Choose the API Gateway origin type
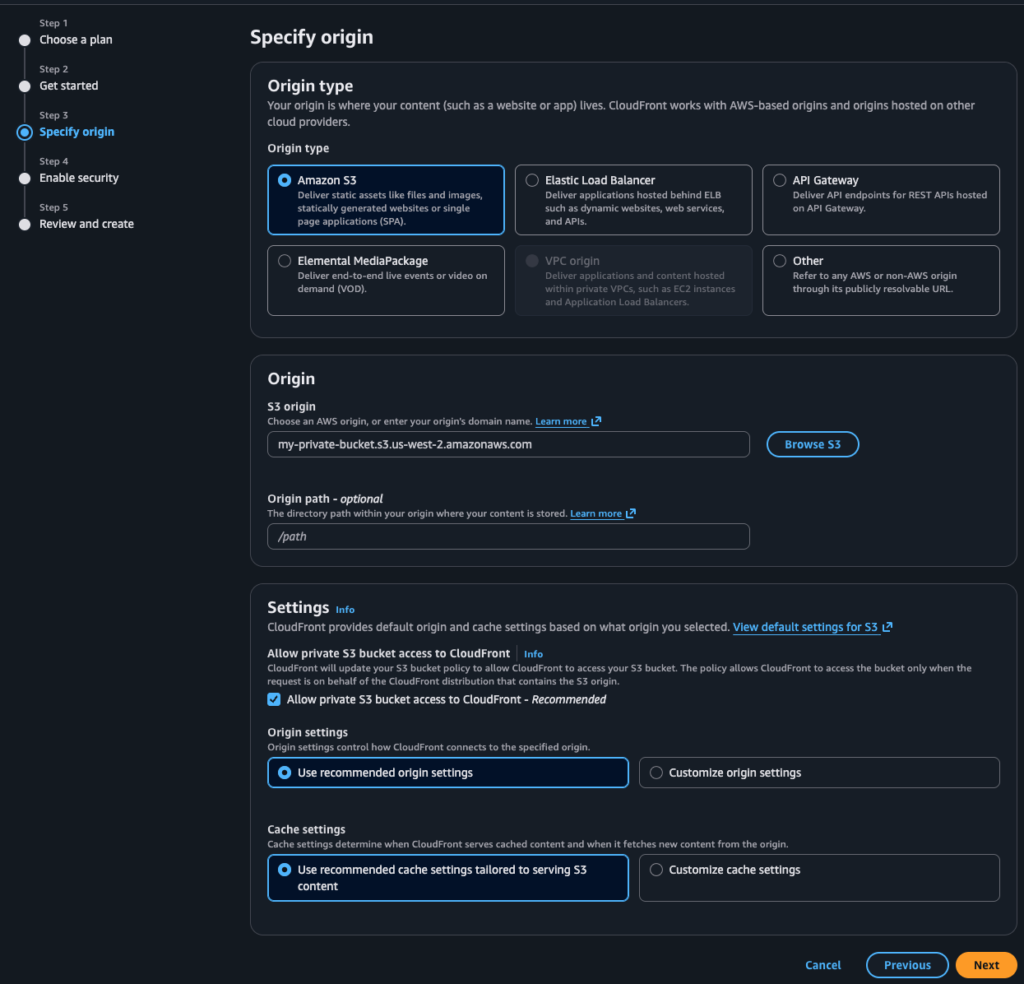The width and height of the screenshot is (1024, 984). 880,200
